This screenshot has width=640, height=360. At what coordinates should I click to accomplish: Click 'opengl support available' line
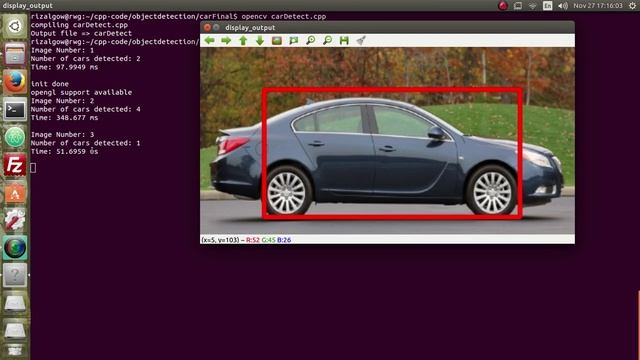(x=81, y=93)
